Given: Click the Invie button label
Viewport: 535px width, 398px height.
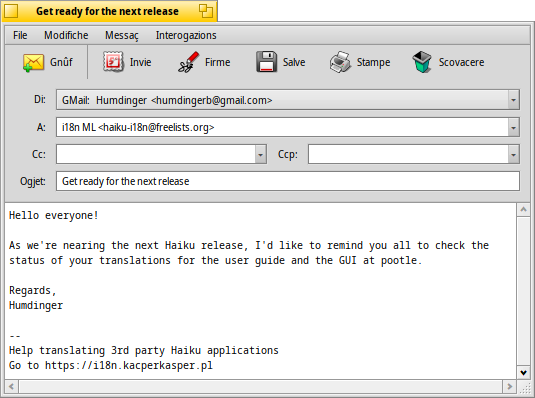Looking at the screenshot, I should 140,62.
